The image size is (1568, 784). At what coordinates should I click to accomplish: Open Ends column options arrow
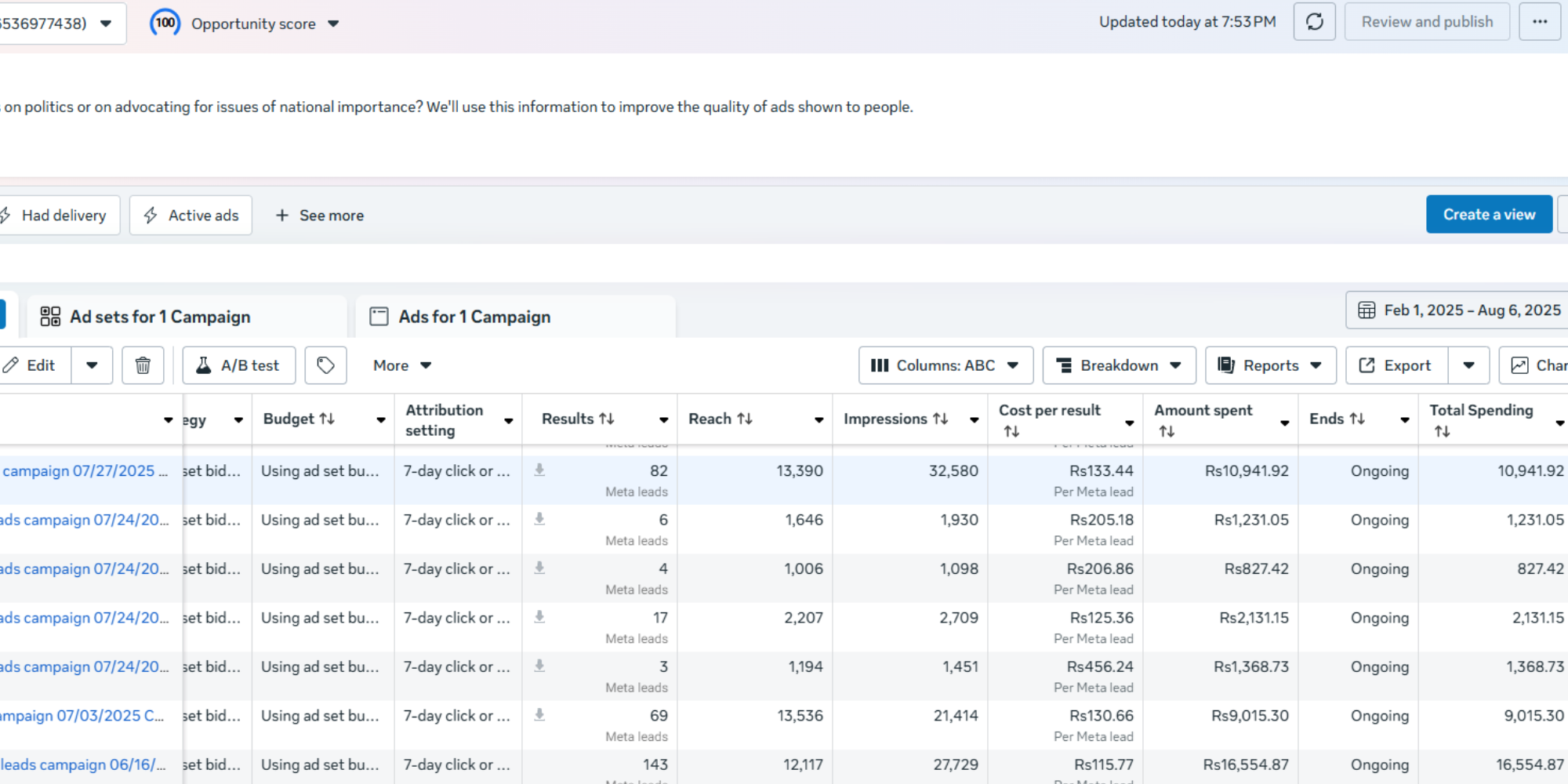1405,420
